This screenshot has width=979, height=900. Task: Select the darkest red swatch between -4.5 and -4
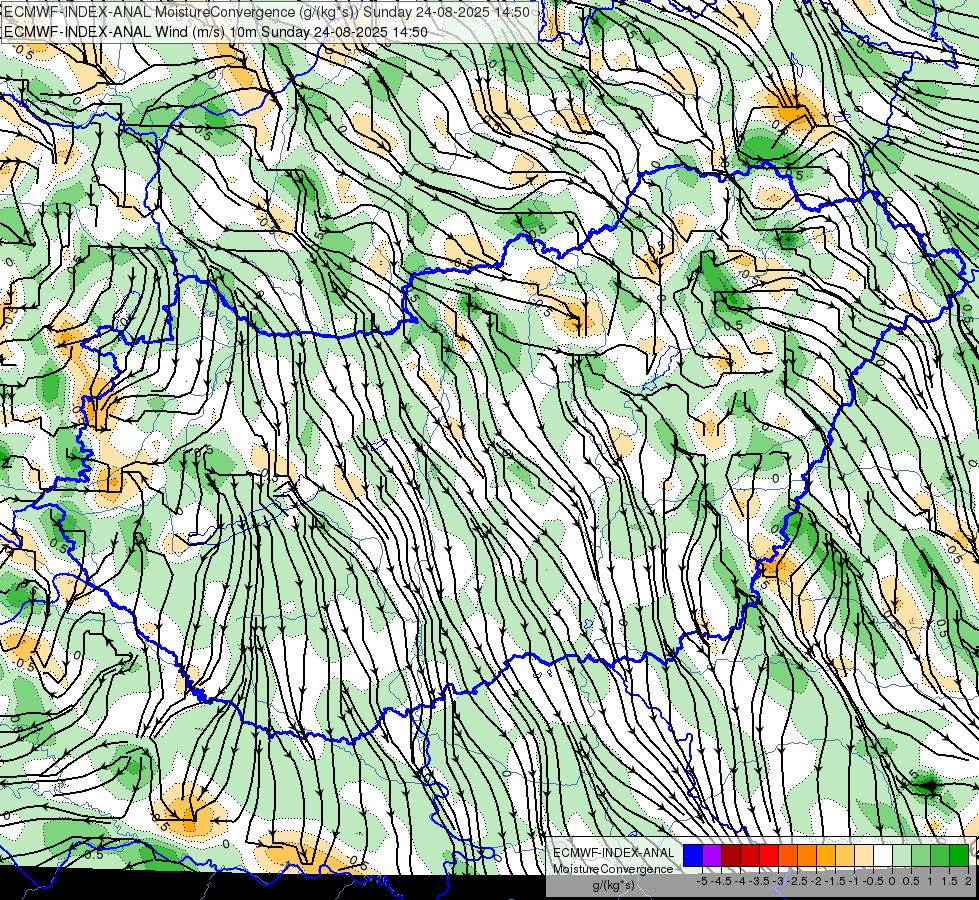click(x=731, y=855)
